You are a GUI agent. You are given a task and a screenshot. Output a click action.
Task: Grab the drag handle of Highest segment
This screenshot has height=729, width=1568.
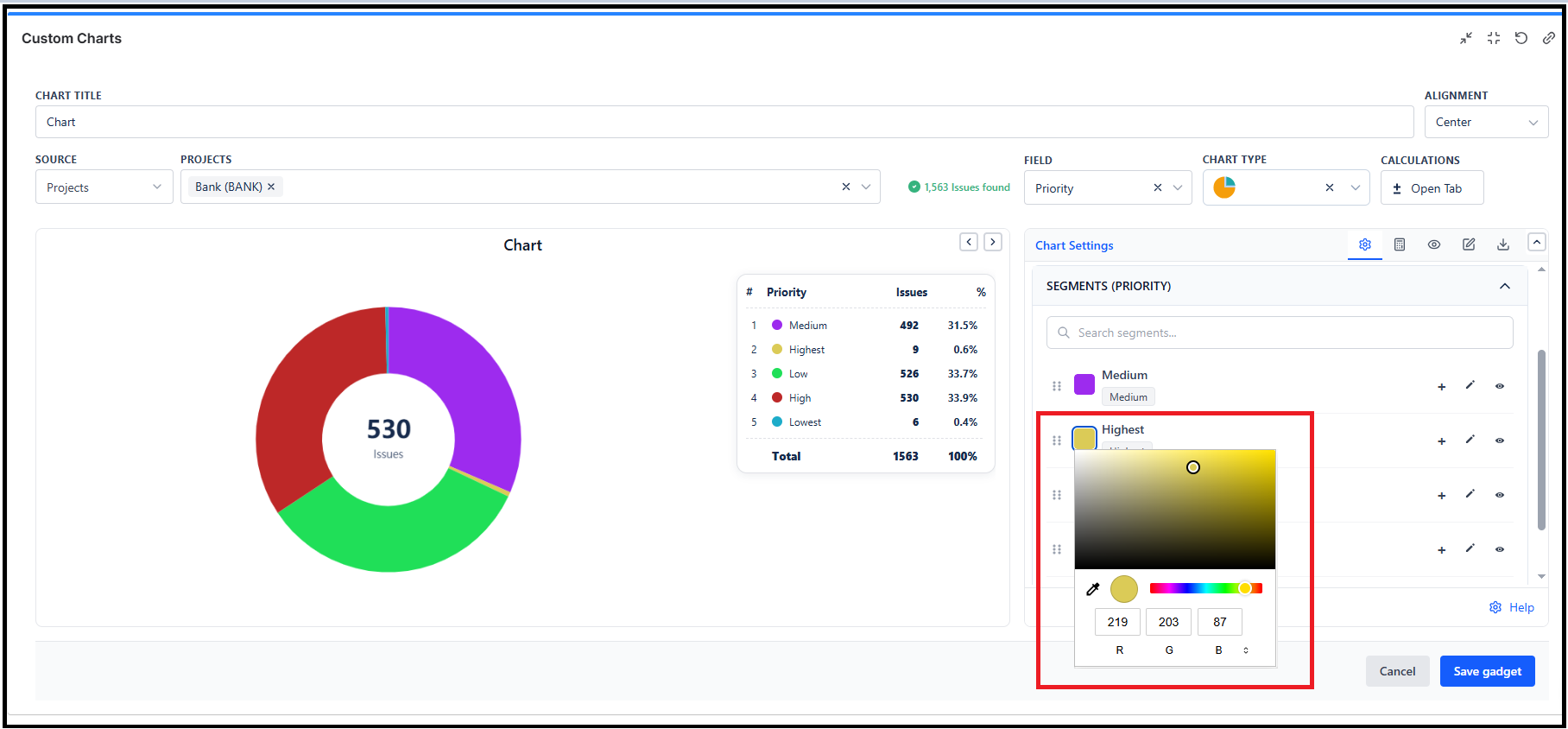point(1057,441)
